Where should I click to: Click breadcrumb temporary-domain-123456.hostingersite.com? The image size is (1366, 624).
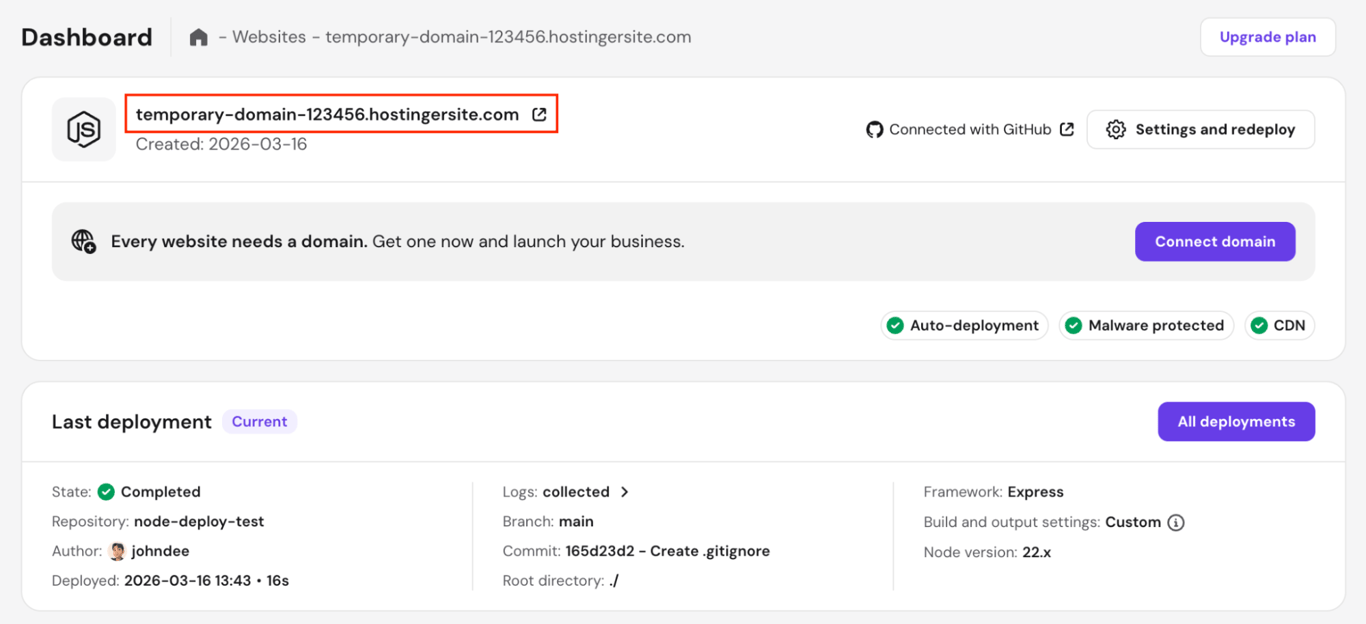pyautogui.click(x=508, y=37)
